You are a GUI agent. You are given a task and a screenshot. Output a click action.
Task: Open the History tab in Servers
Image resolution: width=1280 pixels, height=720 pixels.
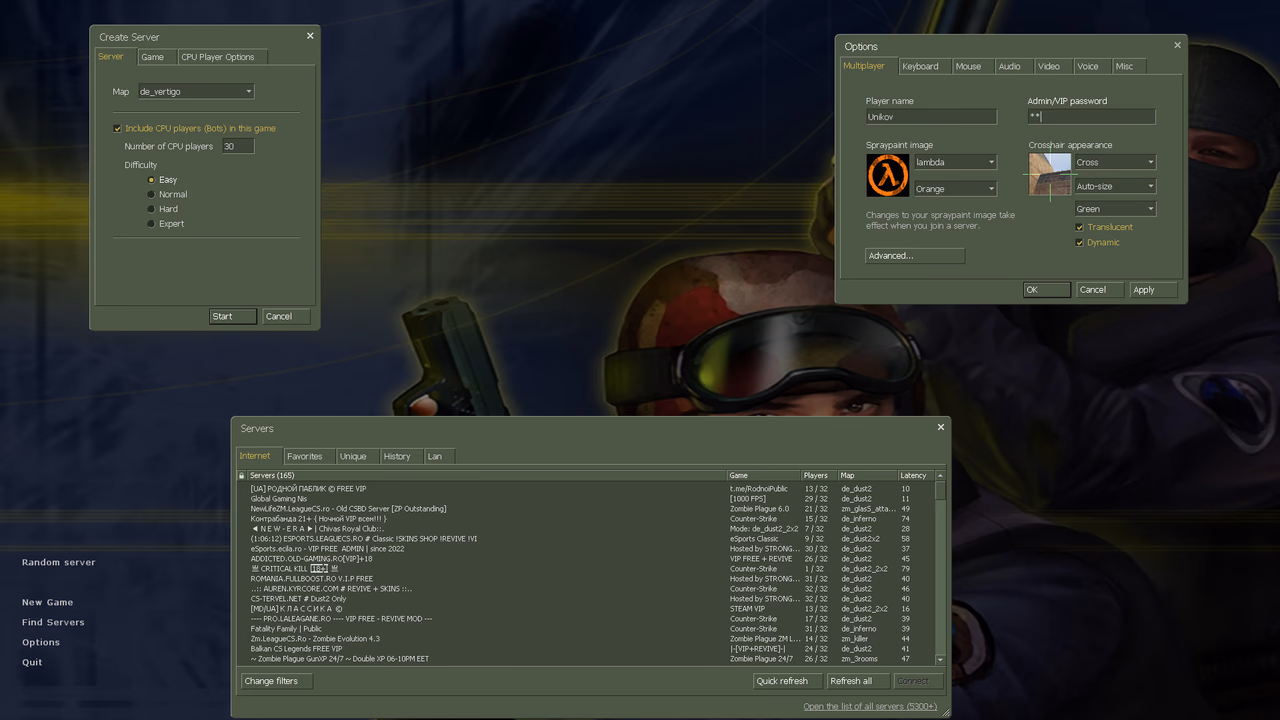401,456
